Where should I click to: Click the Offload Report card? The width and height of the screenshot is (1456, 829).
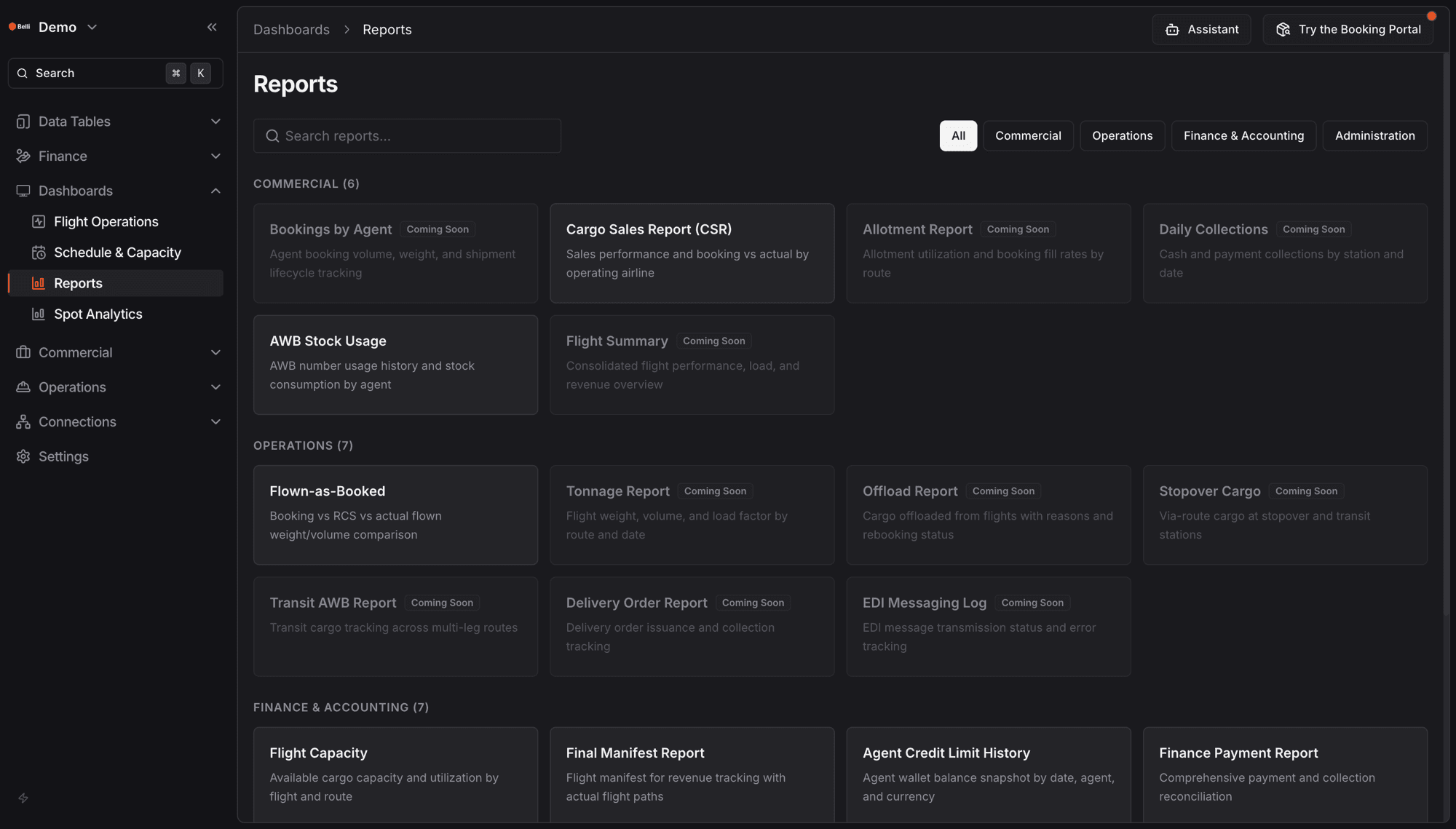point(988,515)
